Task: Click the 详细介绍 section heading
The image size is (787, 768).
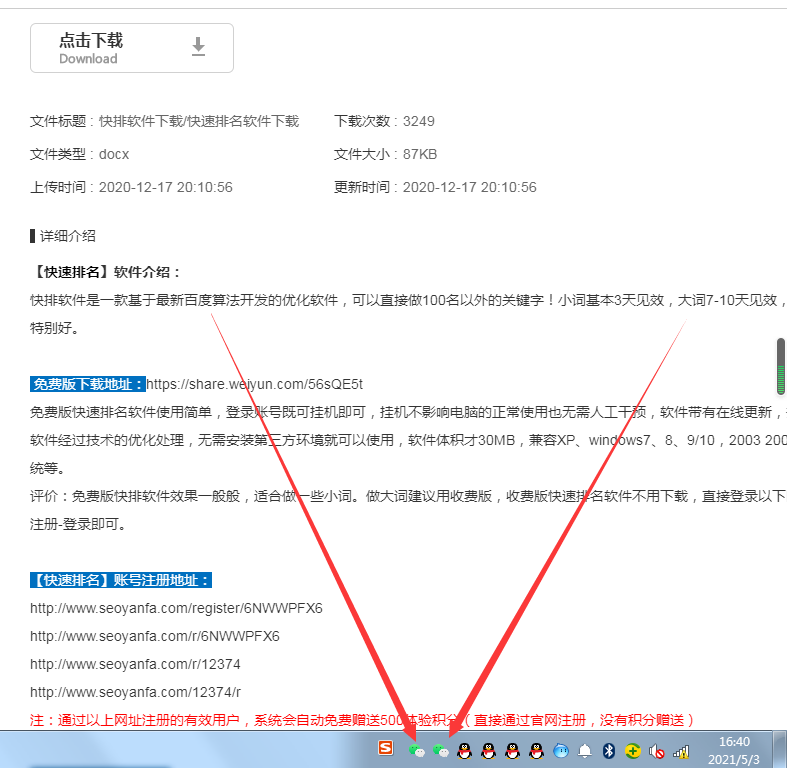Action: tap(63, 236)
